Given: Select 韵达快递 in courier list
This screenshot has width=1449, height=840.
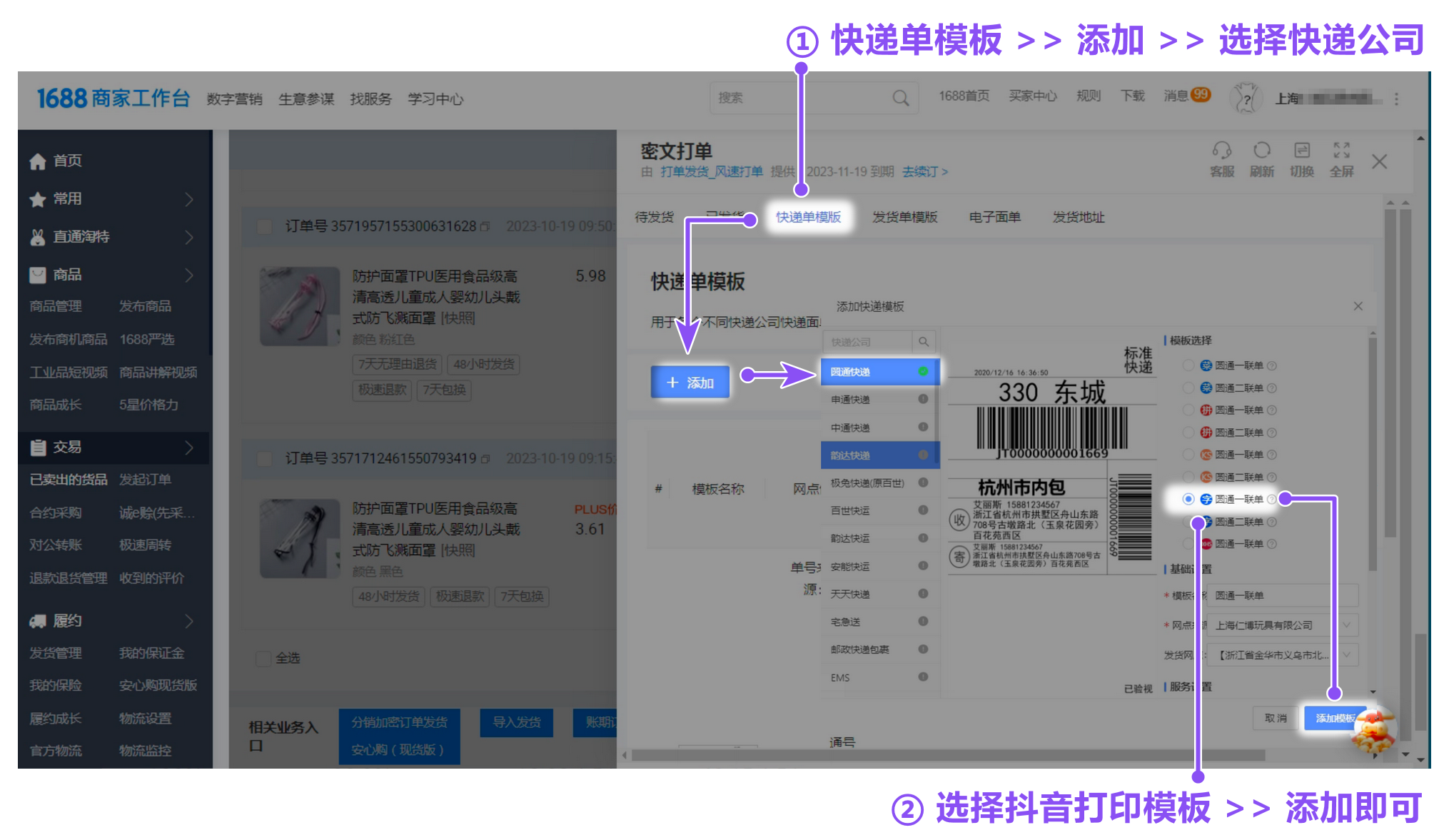Looking at the screenshot, I should [x=879, y=455].
